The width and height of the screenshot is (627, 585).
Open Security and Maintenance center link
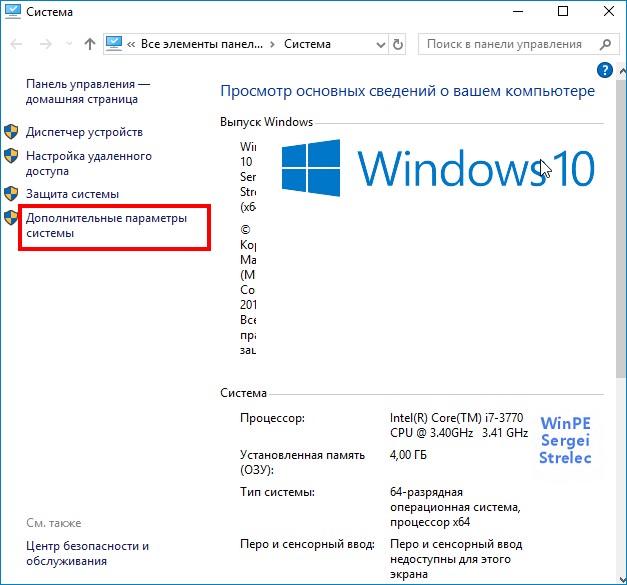pyautogui.click(x=87, y=553)
